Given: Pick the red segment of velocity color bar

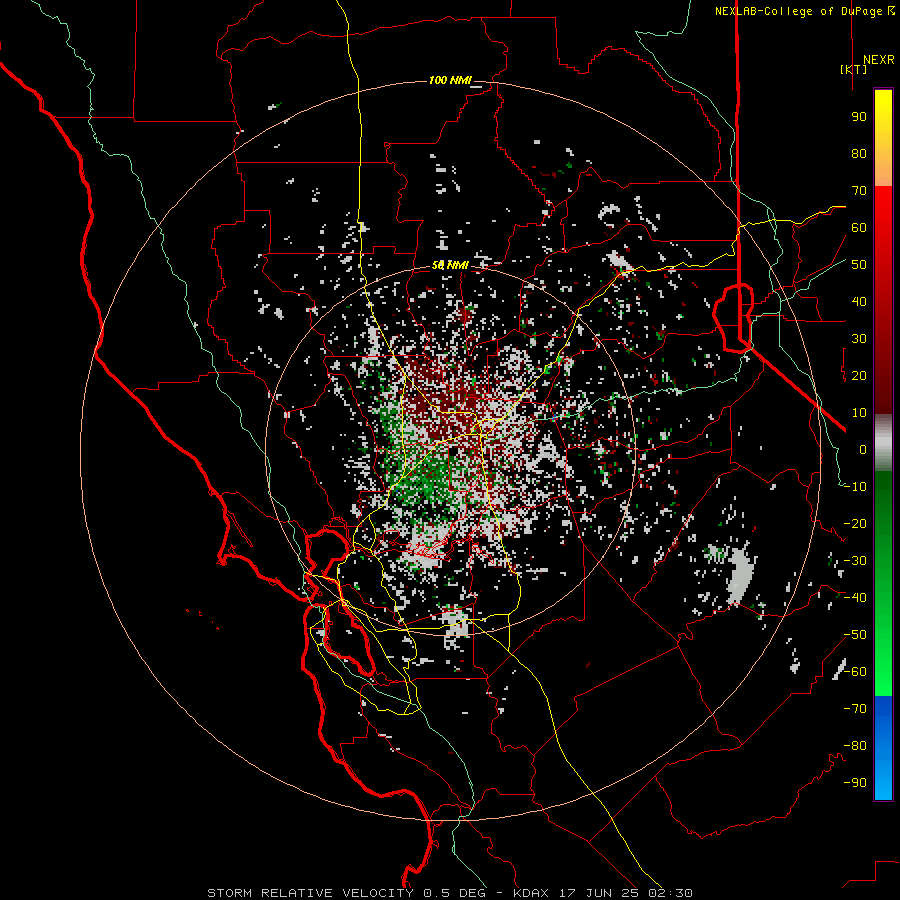Looking at the screenshot, I should (883, 300).
